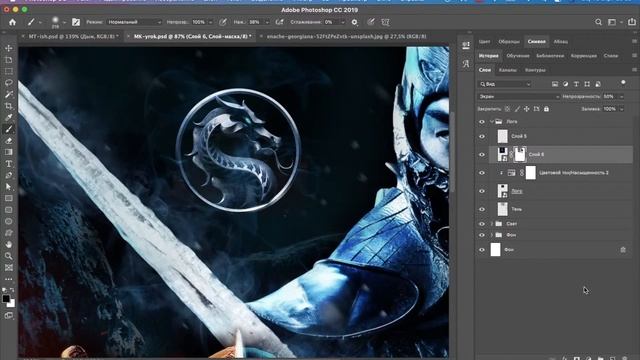Screen dimensions: 640x360
Task: Switch to the Каналы tab
Action: pyautogui.click(x=508, y=70)
